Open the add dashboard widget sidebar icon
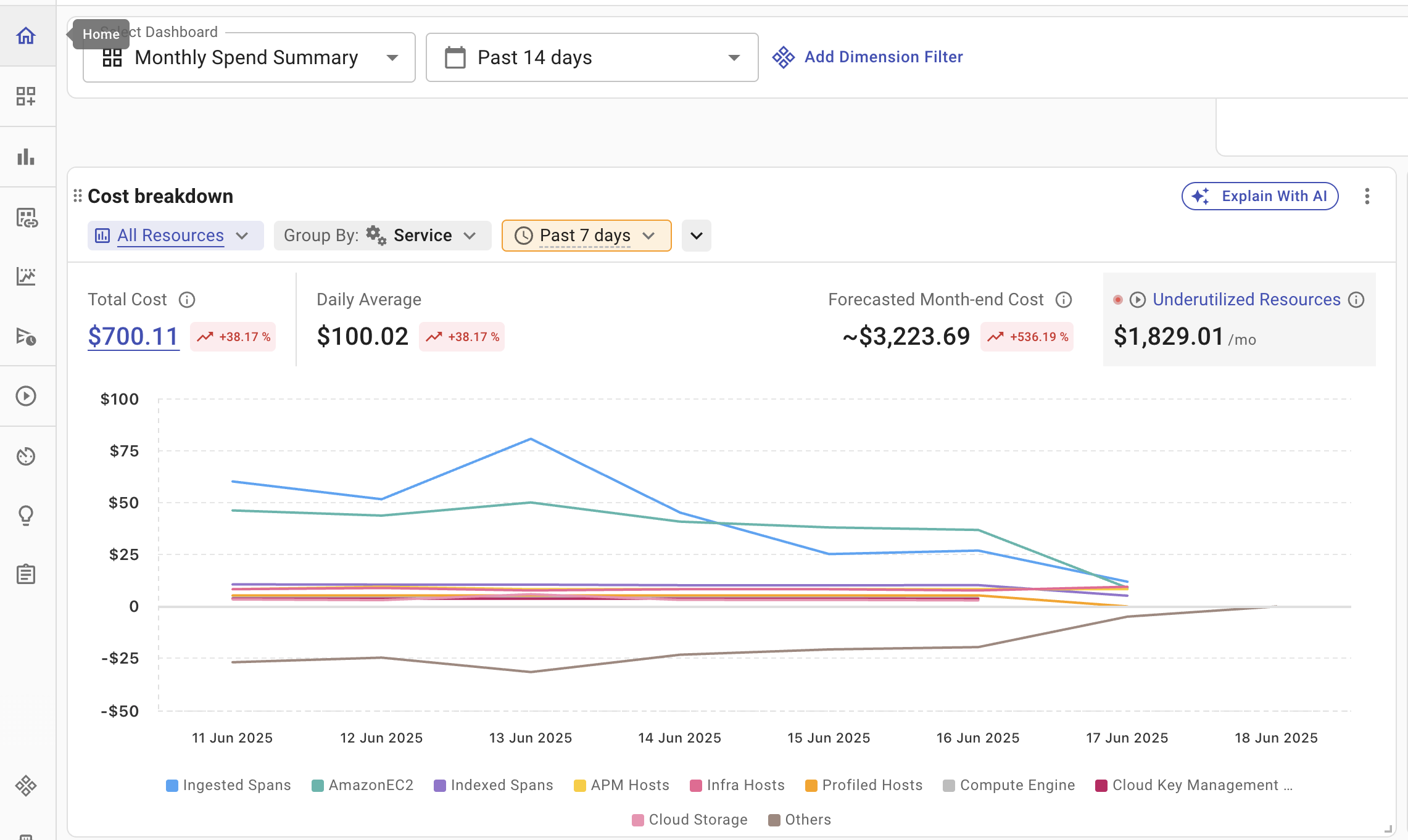The height and width of the screenshot is (840, 1408). pos(26,96)
